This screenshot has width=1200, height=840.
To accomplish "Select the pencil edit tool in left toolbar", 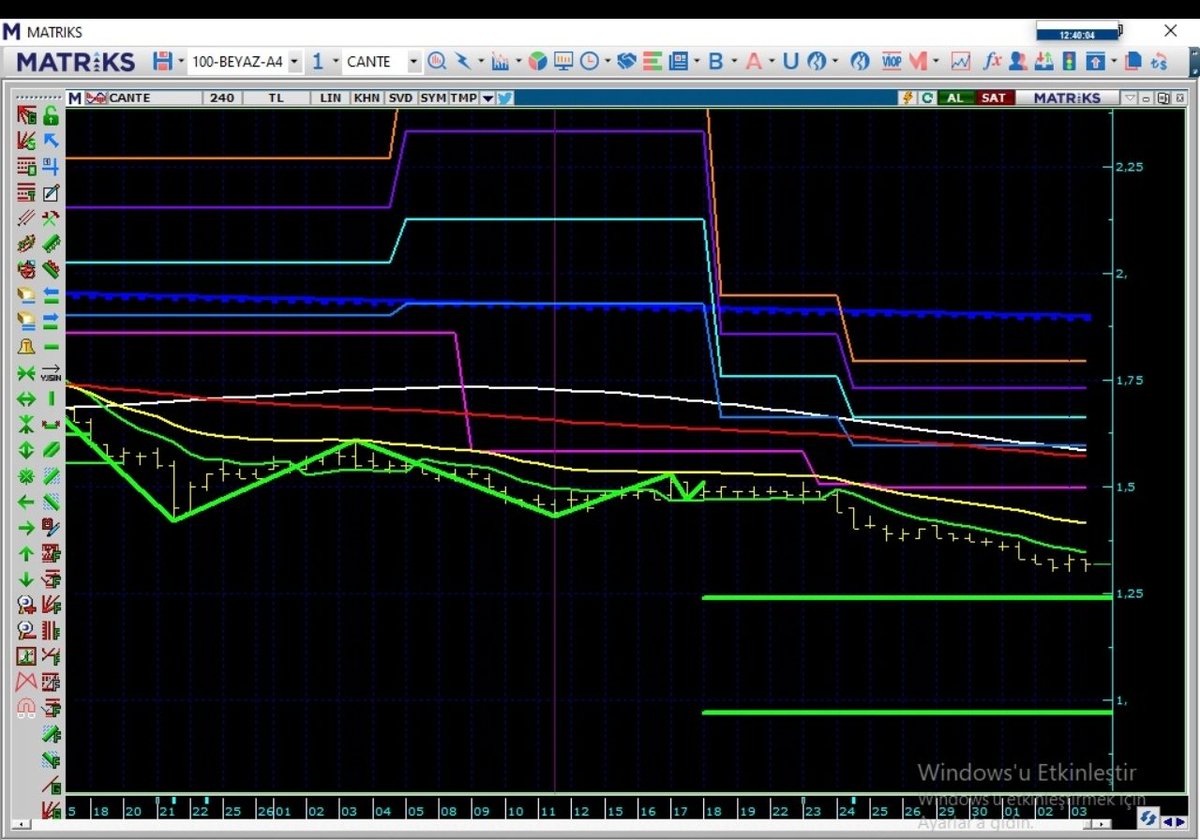I will [x=51, y=192].
